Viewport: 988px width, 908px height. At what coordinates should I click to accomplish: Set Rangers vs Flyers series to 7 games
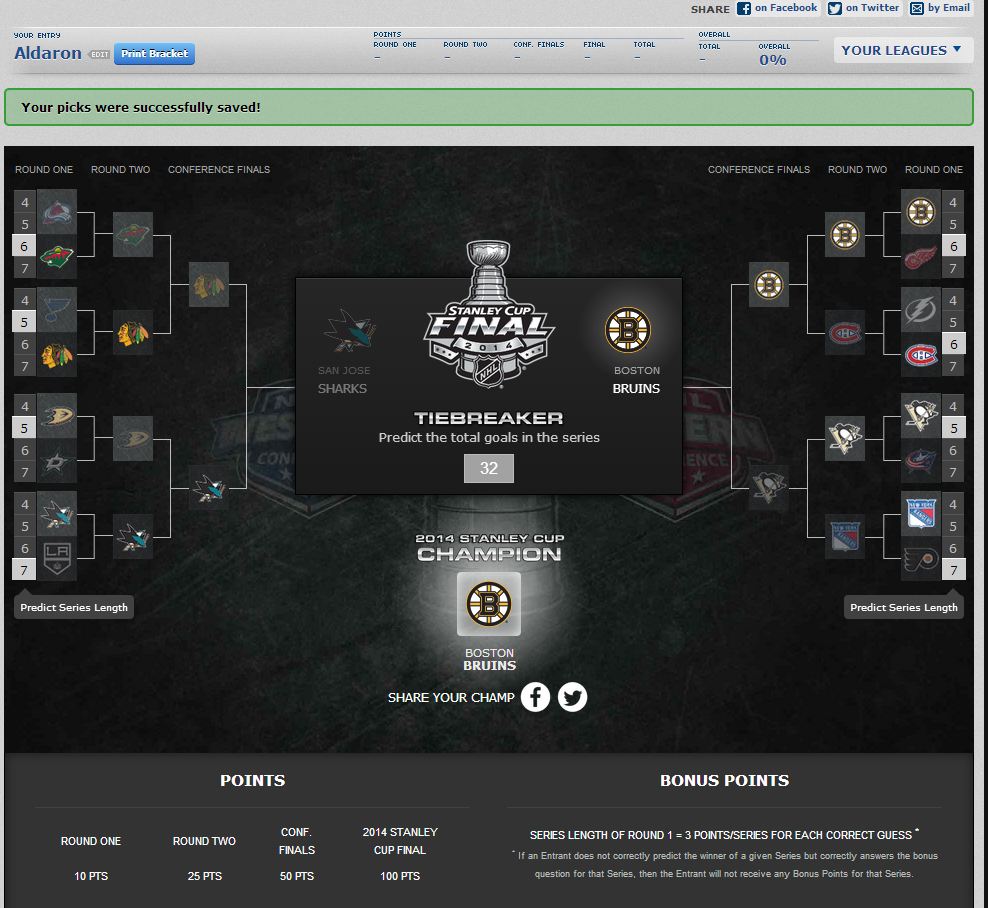point(953,570)
